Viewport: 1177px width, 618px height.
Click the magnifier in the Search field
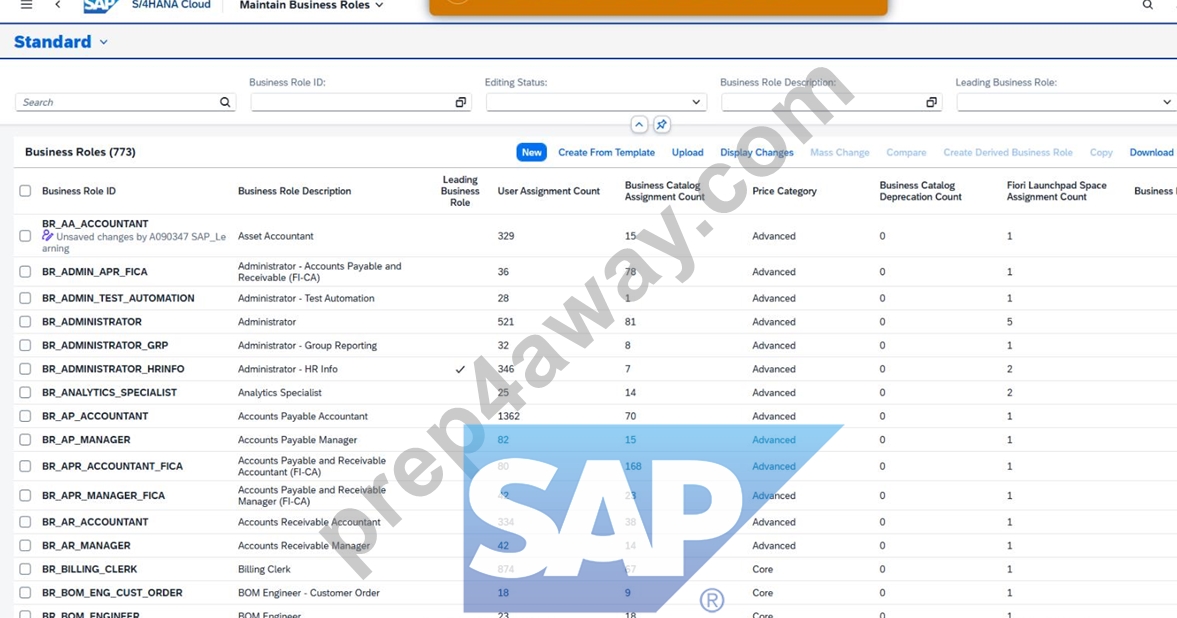(x=224, y=102)
